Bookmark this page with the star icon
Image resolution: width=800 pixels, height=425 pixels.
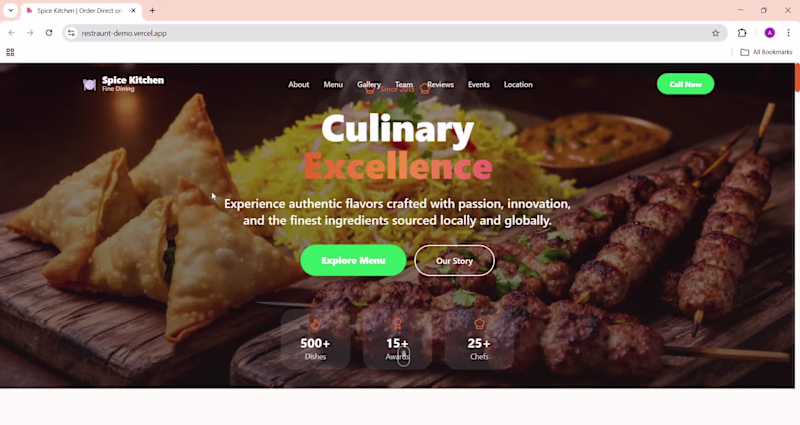click(x=715, y=33)
